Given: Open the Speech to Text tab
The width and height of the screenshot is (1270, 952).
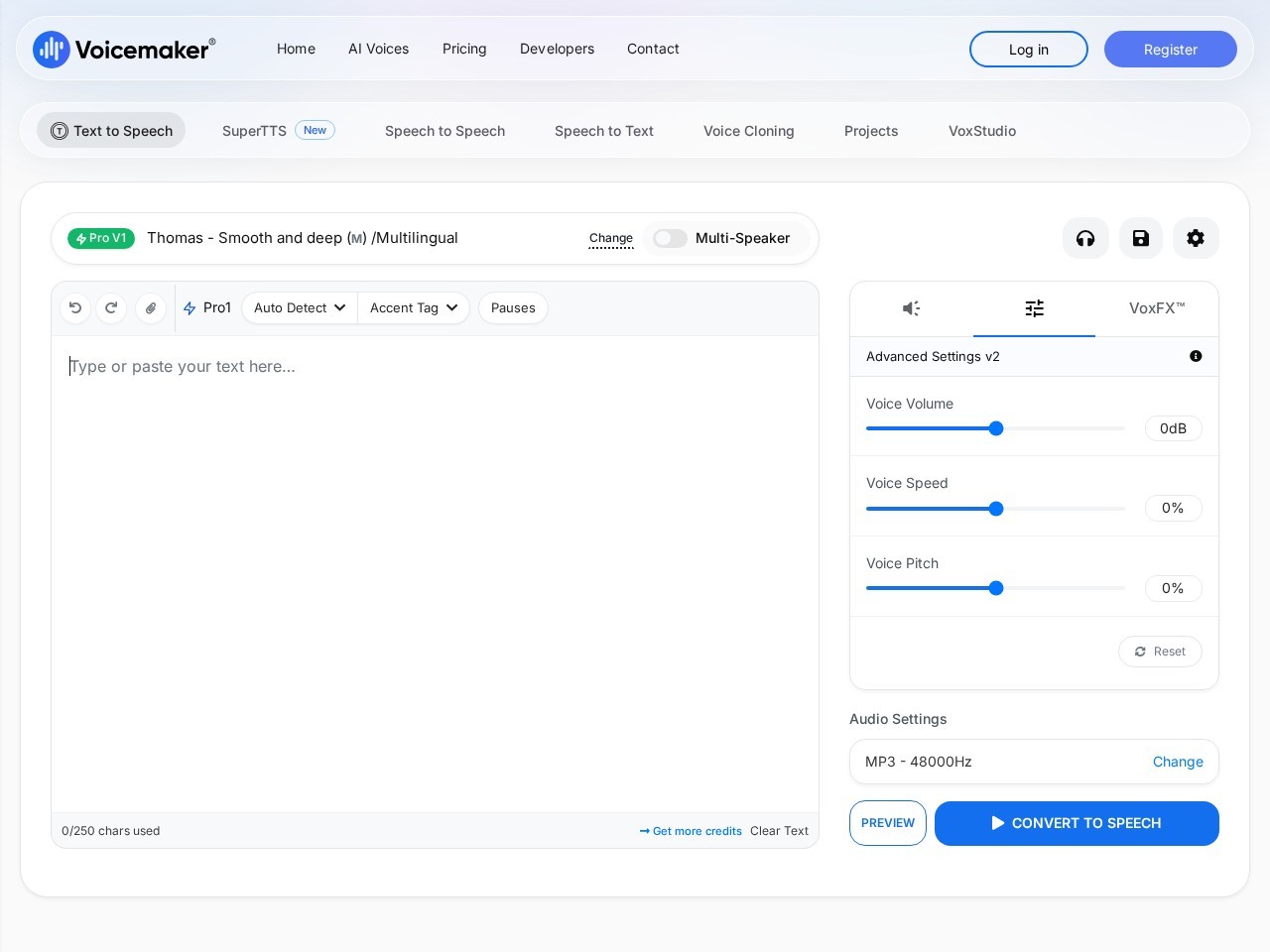Looking at the screenshot, I should coord(604,131).
